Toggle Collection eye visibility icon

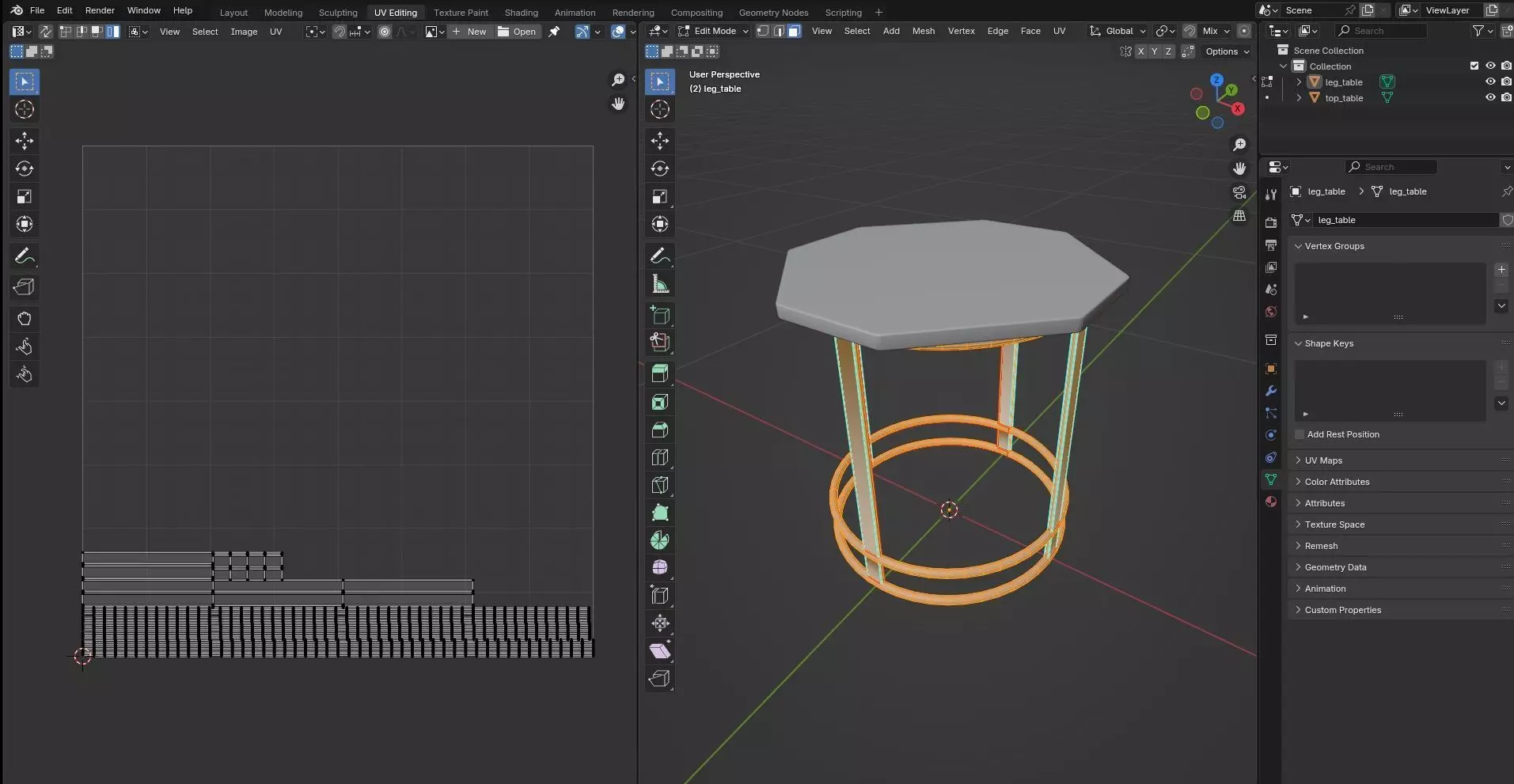pyautogui.click(x=1490, y=66)
